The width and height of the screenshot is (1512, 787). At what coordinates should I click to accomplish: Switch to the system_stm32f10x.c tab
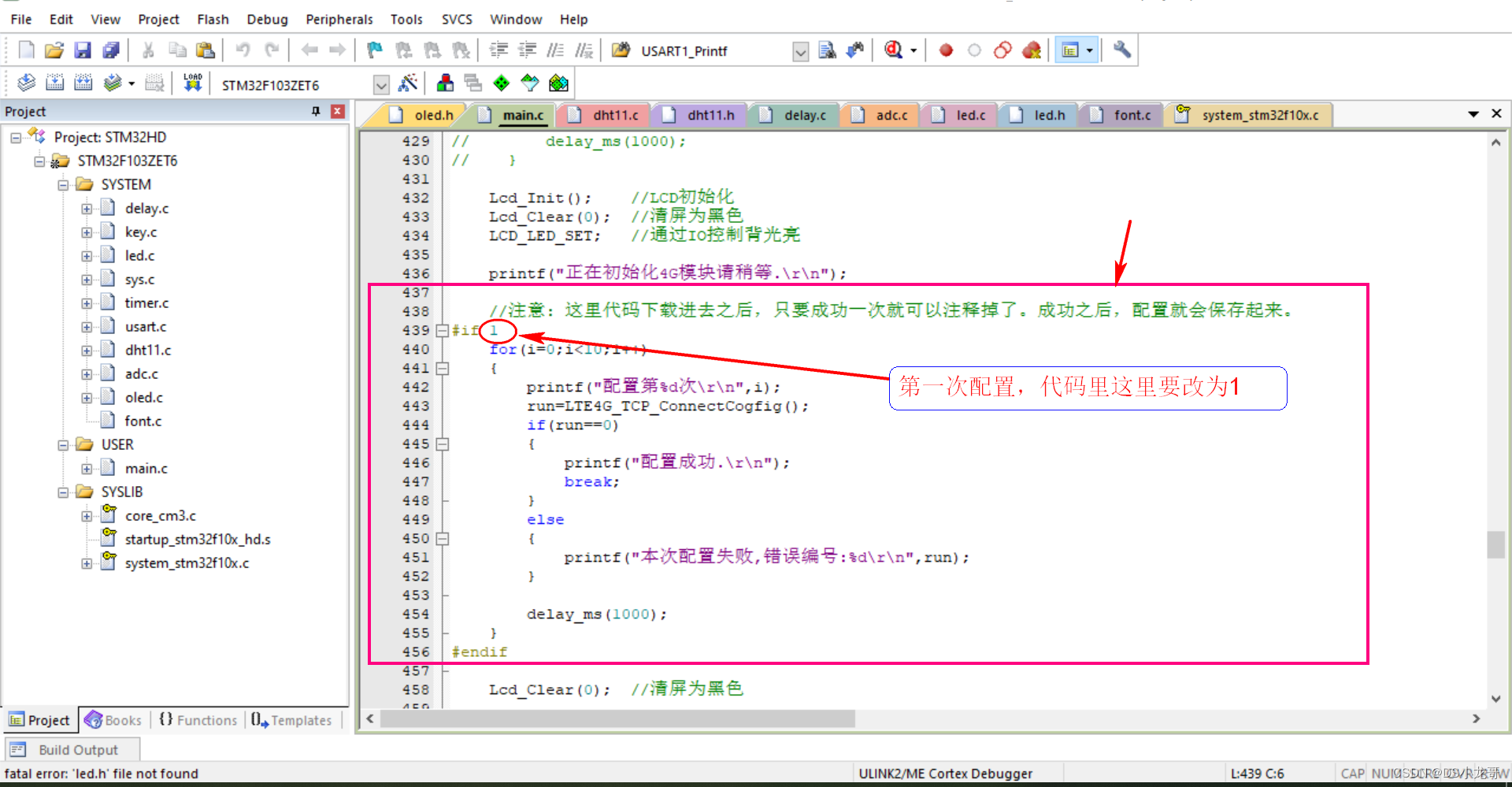pos(1250,115)
